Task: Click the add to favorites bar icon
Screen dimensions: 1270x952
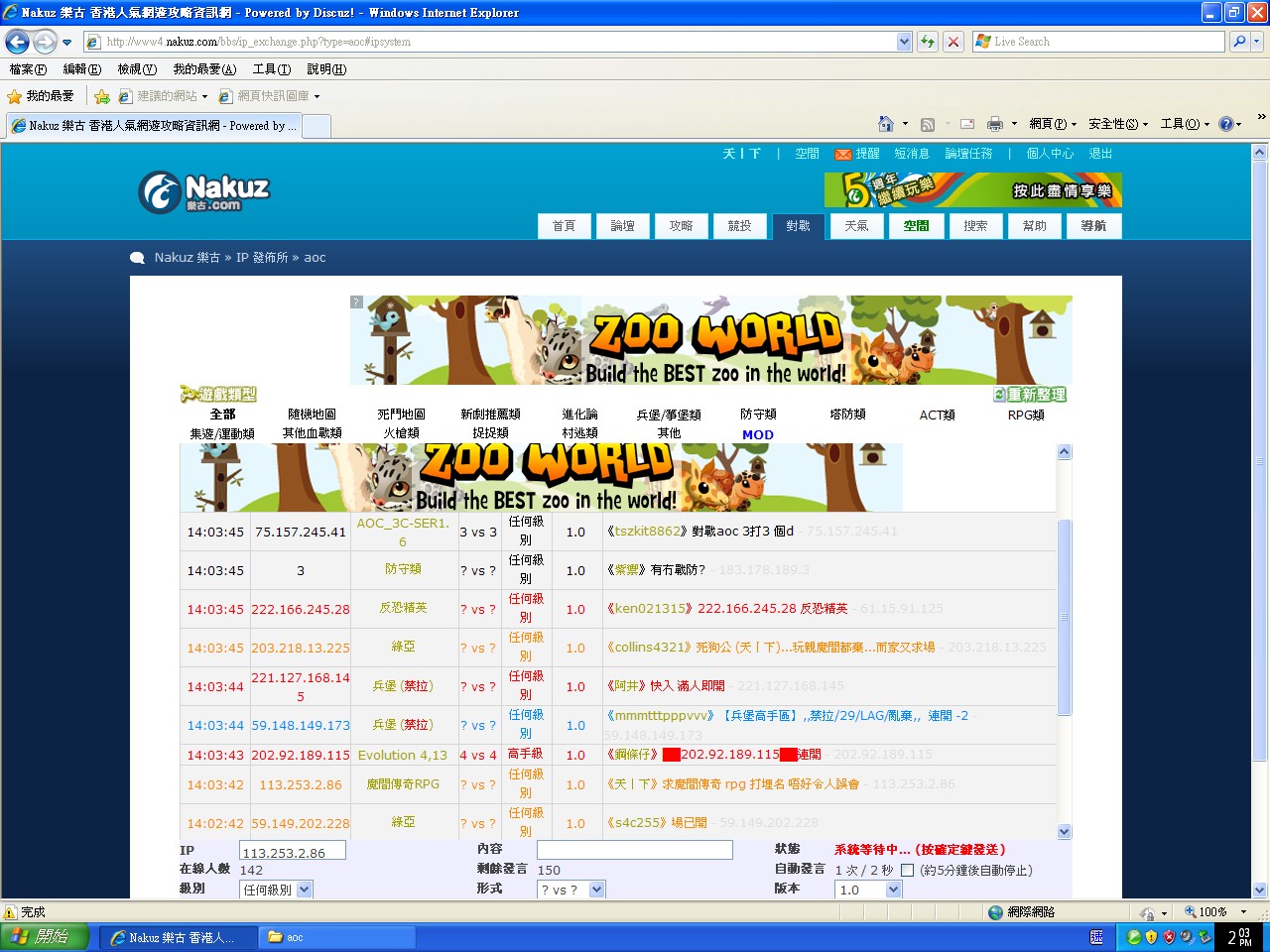Action: pos(102,96)
